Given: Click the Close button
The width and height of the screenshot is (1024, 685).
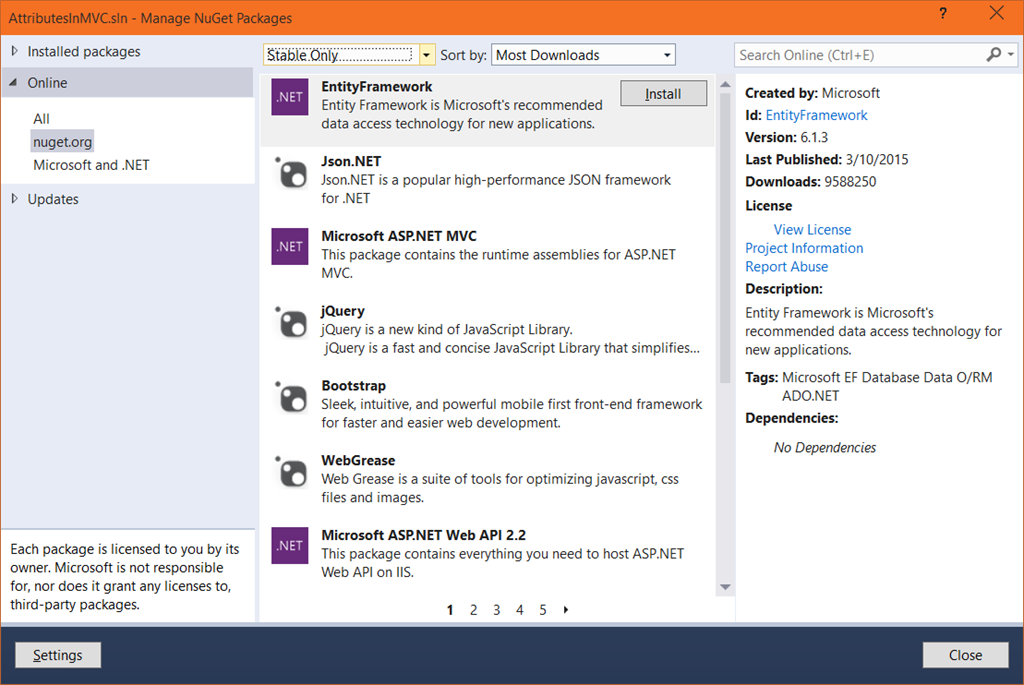Looking at the screenshot, I should point(965,655).
